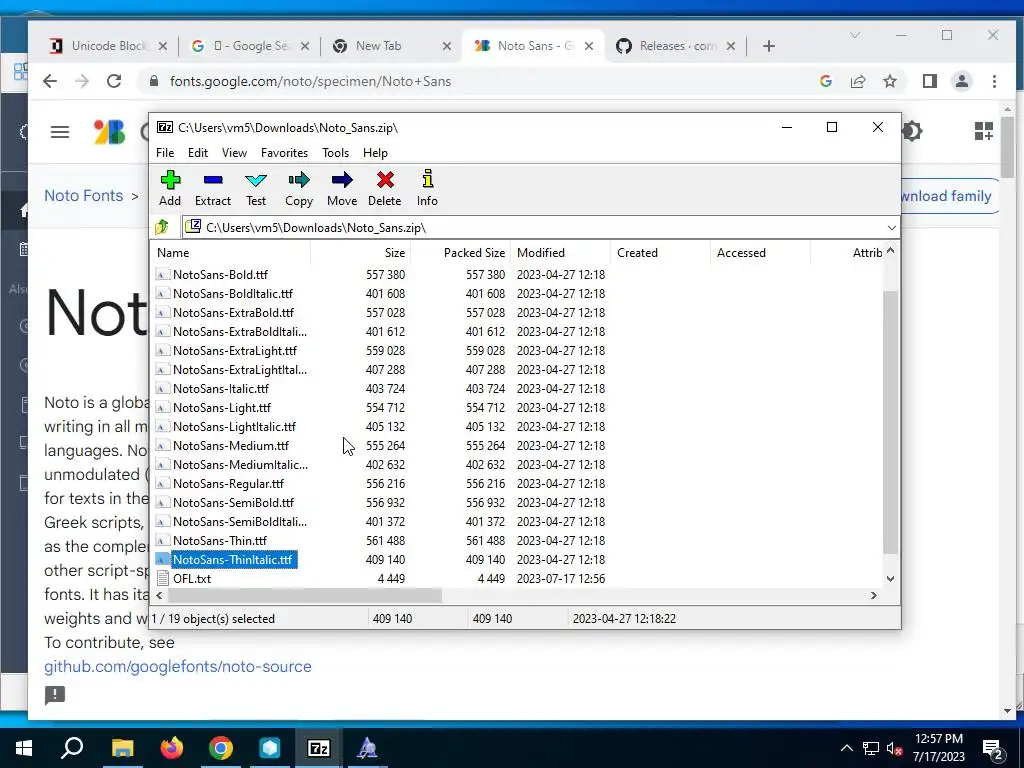
Task: Select NotoSans-LightItalic.ttf file
Action: 234,426
